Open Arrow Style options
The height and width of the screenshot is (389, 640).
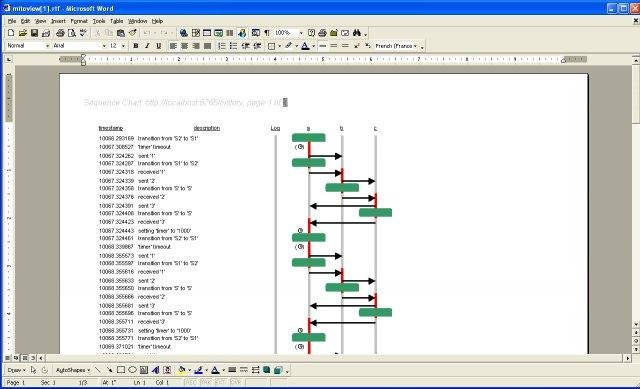pos(255,370)
